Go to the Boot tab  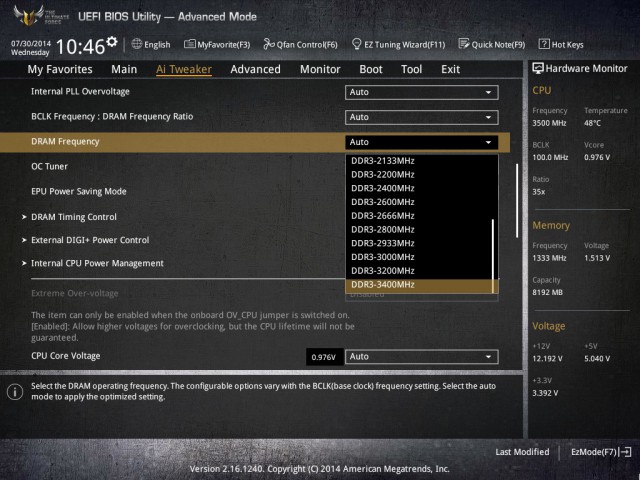click(371, 69)
